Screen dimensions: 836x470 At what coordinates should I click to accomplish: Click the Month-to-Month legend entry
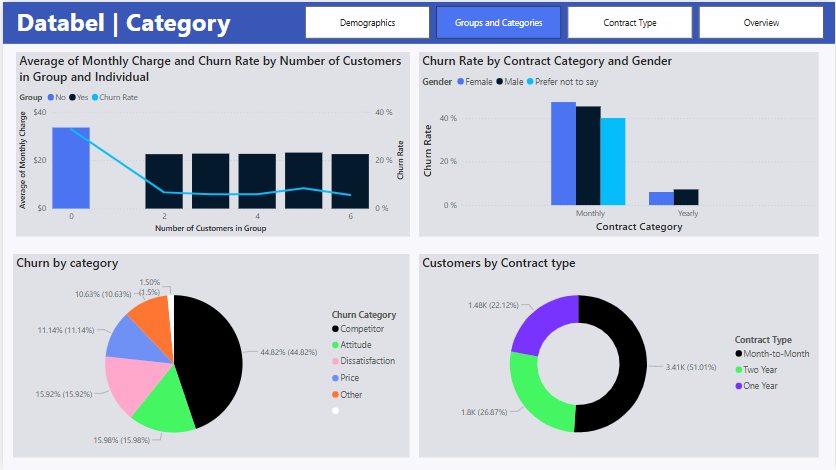[x=772, y=354]
